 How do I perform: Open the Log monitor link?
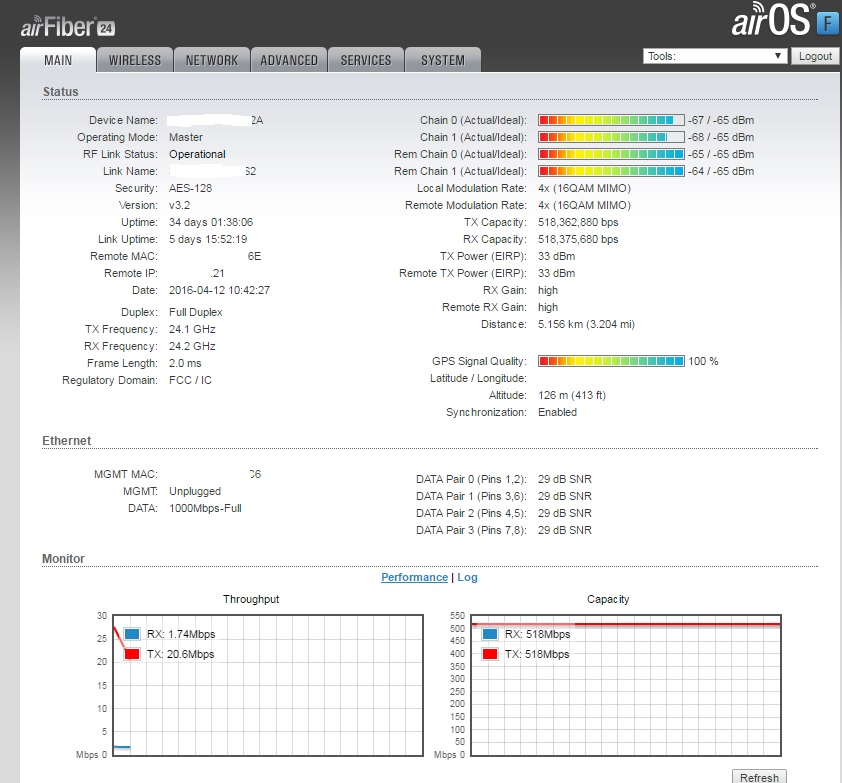pos(468,577)
